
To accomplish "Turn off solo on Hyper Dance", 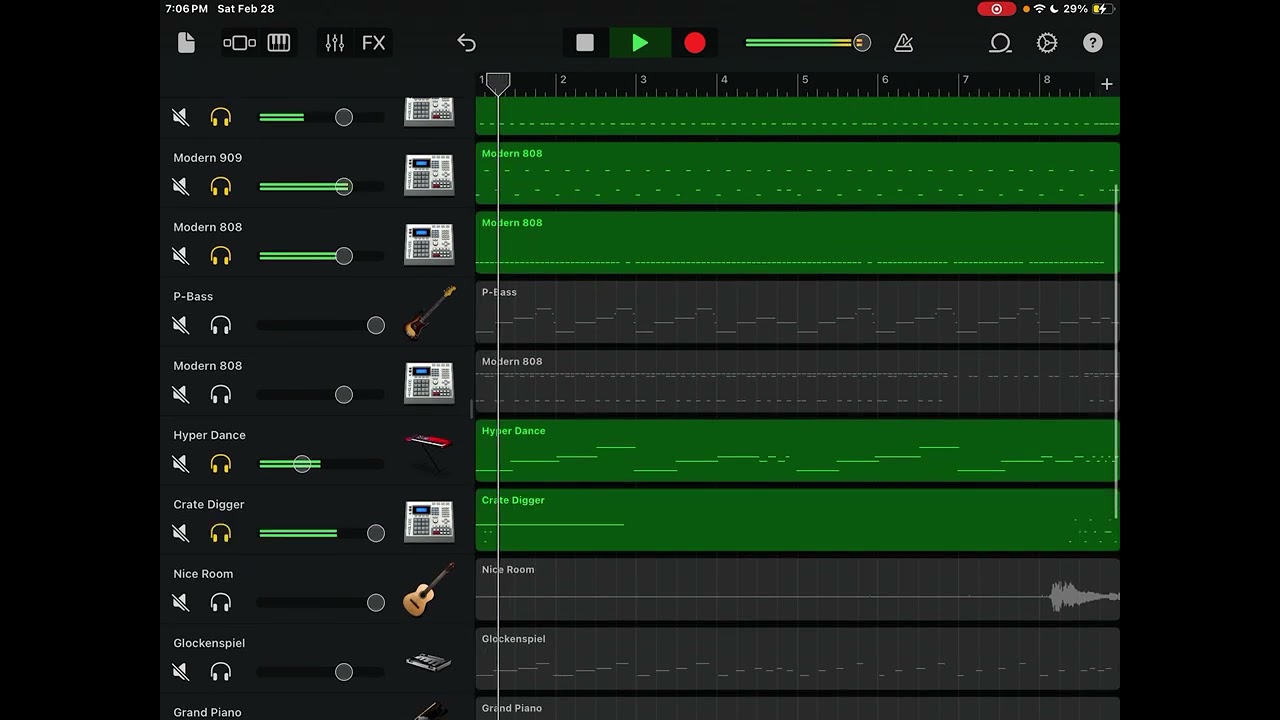I will (x=221, y=464).
